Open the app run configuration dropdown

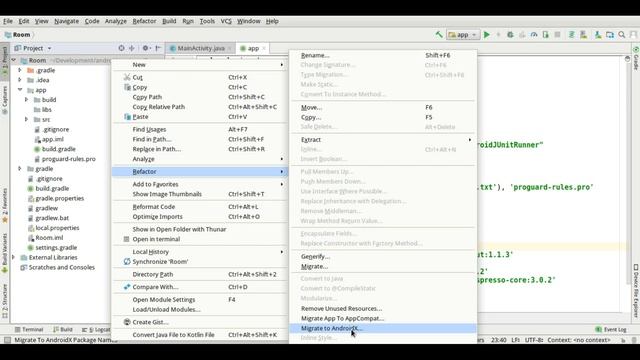point(463,35)
